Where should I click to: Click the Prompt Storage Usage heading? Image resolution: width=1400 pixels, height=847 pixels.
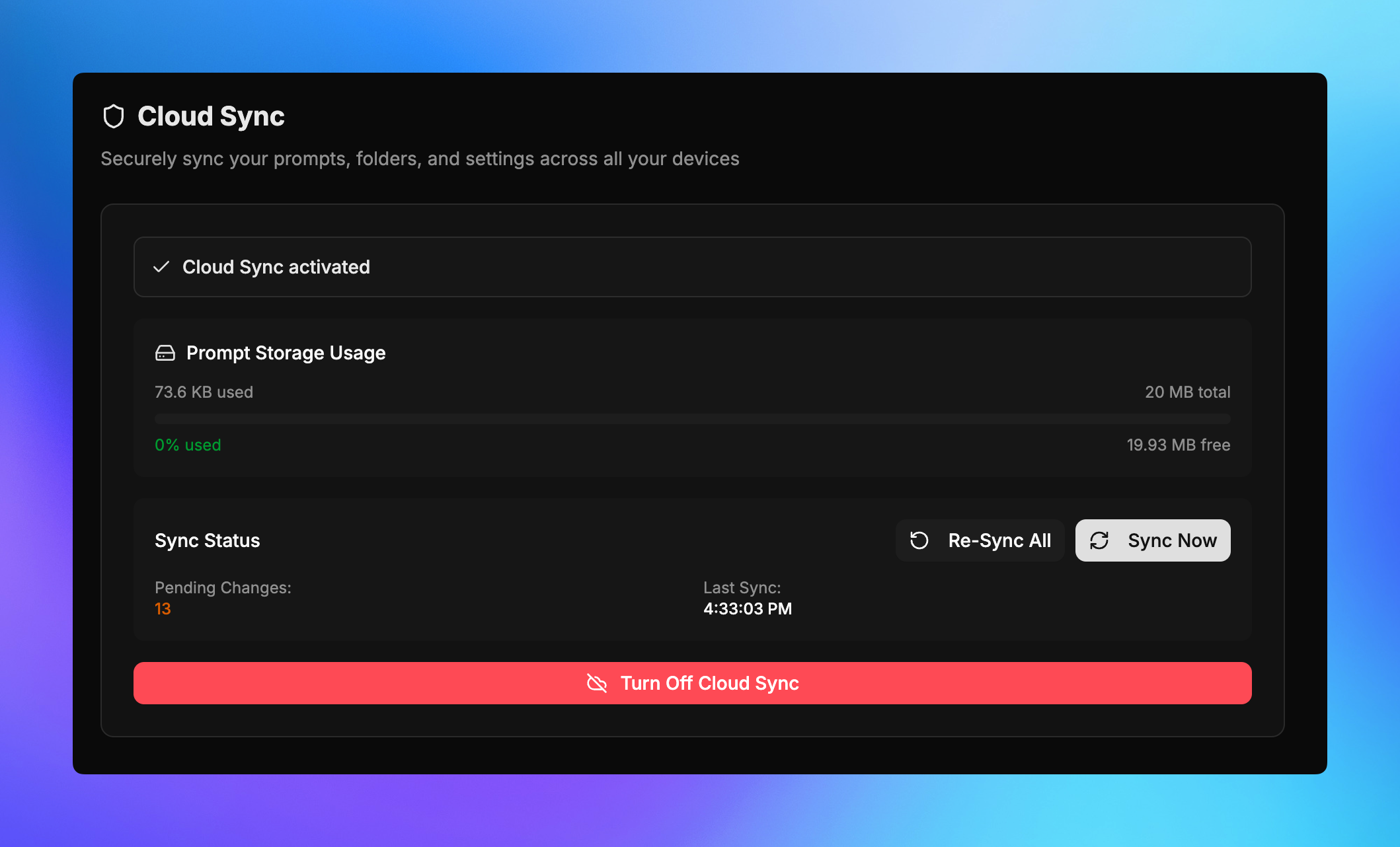[x=286, y=353]
